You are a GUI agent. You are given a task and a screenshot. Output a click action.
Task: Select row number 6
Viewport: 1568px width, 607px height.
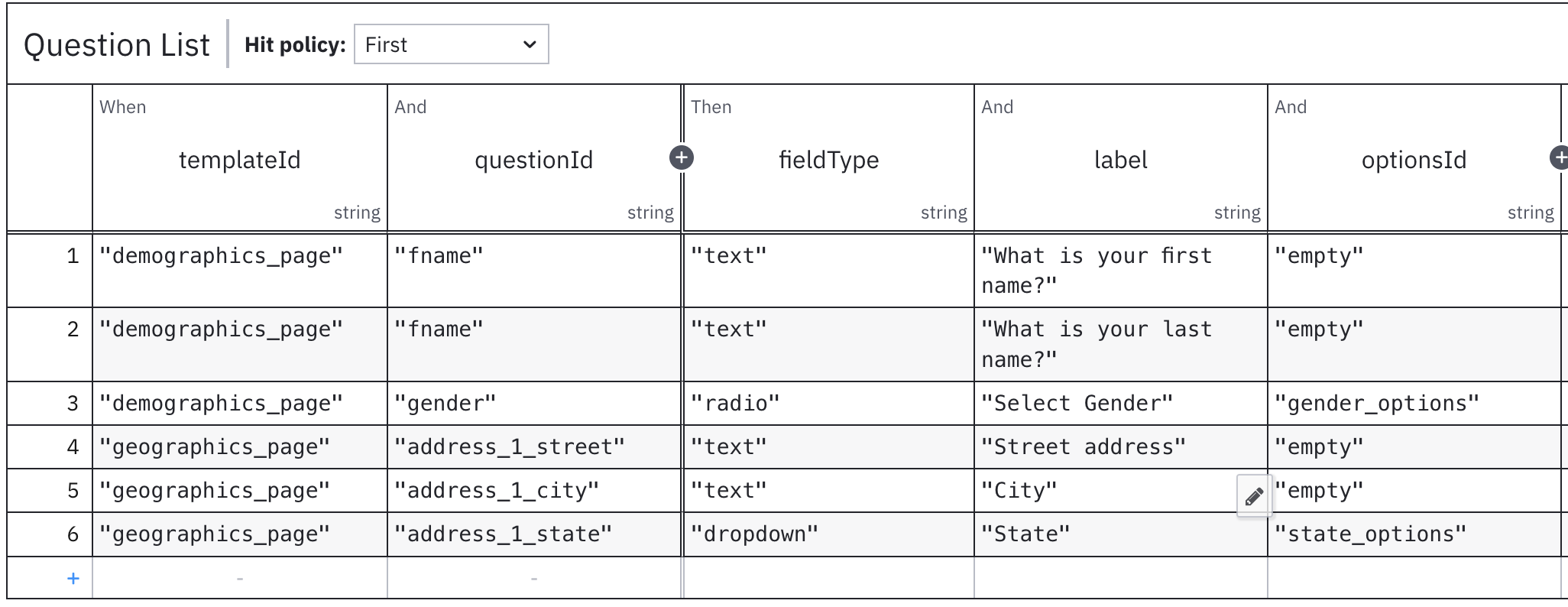click(x=50, y=534)
